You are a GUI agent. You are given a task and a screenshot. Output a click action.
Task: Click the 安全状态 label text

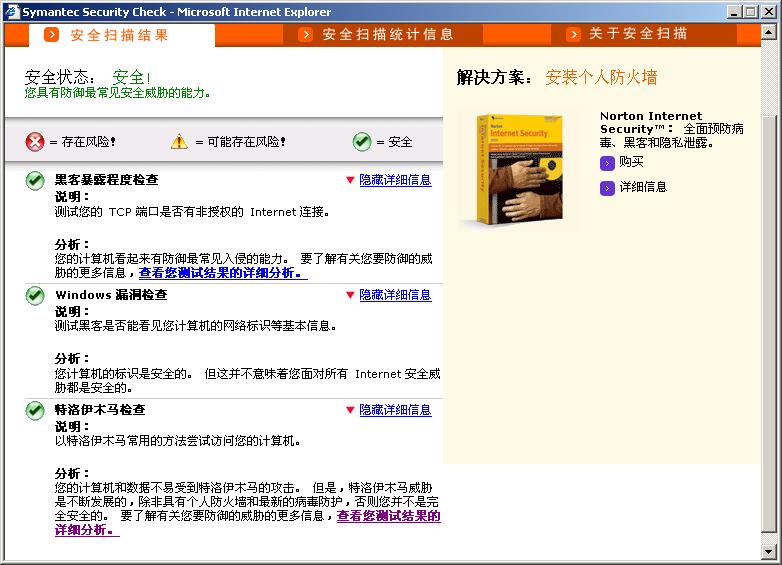coord(59,77)
